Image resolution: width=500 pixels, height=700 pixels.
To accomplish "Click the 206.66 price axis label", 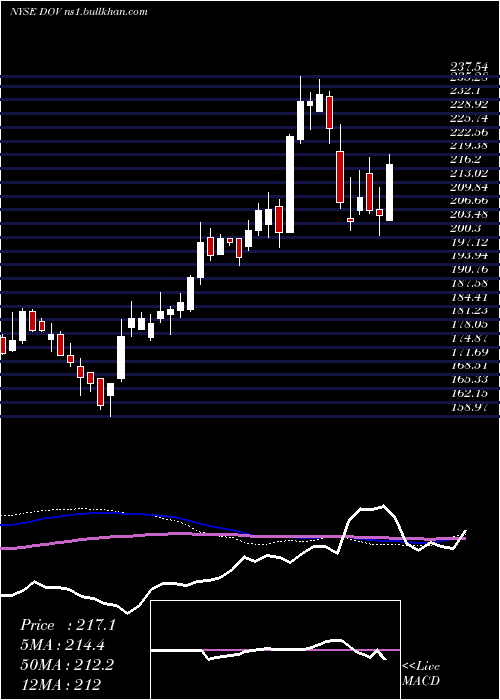I will 468,200.
